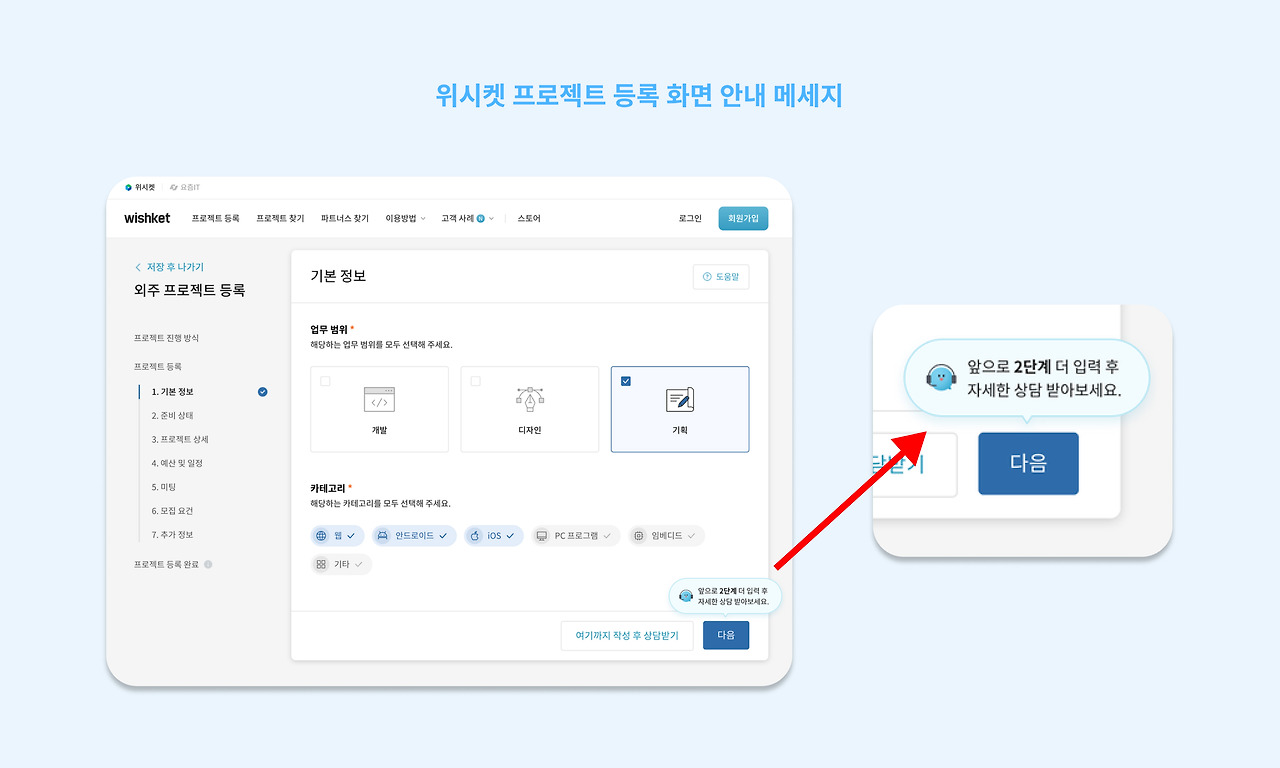Select the 기획 document icon
The height and width of the screenshot is (768, 1280).
click(x=680, y=399)
